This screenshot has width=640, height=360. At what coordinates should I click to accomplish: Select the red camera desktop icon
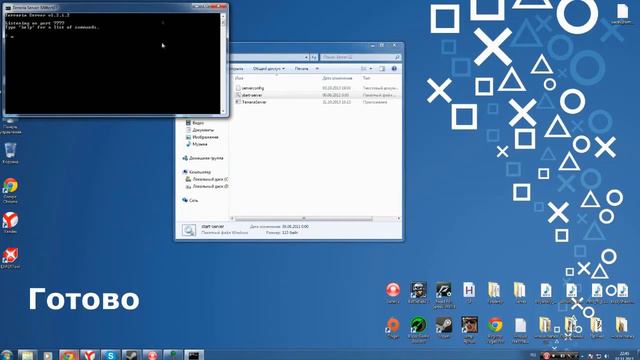pos(393,293)
